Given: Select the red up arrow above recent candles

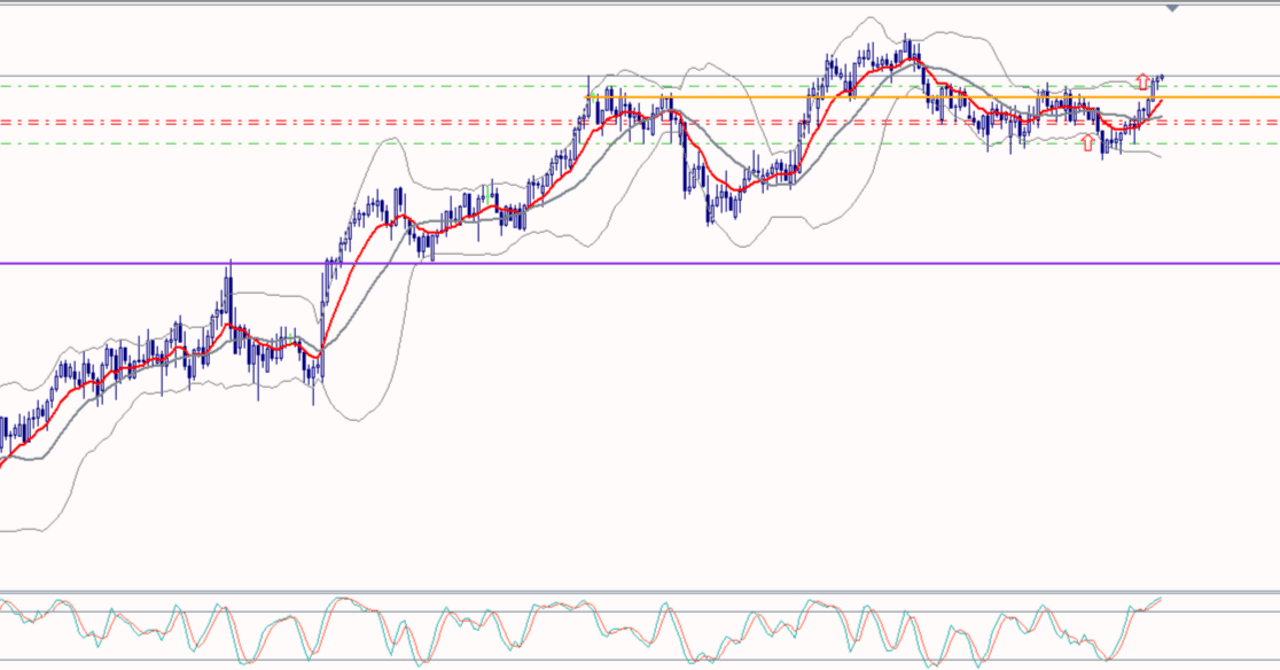Looking at the screenshot, I should point(1141,81).
